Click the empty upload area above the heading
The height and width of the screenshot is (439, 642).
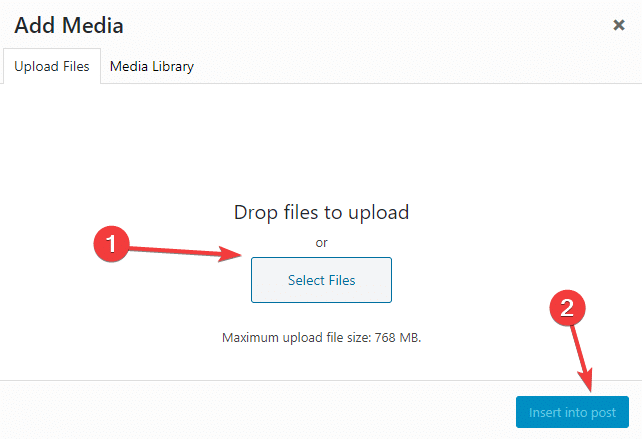[321, 141]
